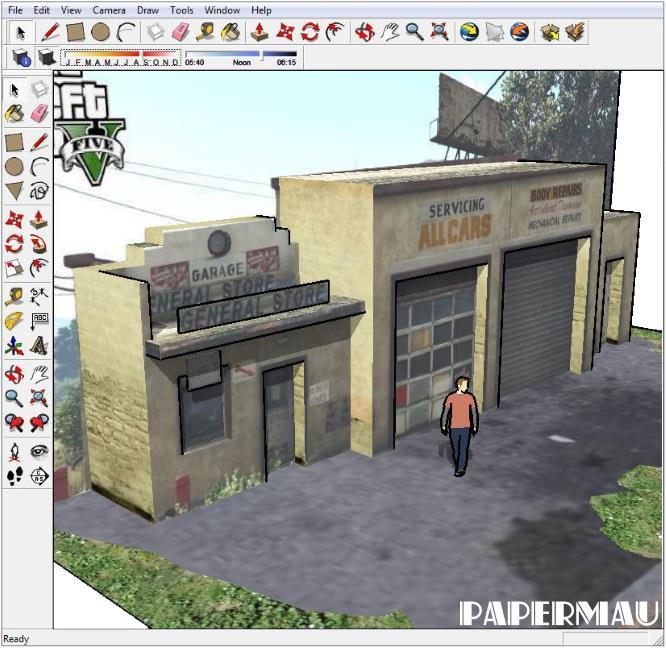Click the Next view icon
Viewport: 666px width, 648px height.
39,423
